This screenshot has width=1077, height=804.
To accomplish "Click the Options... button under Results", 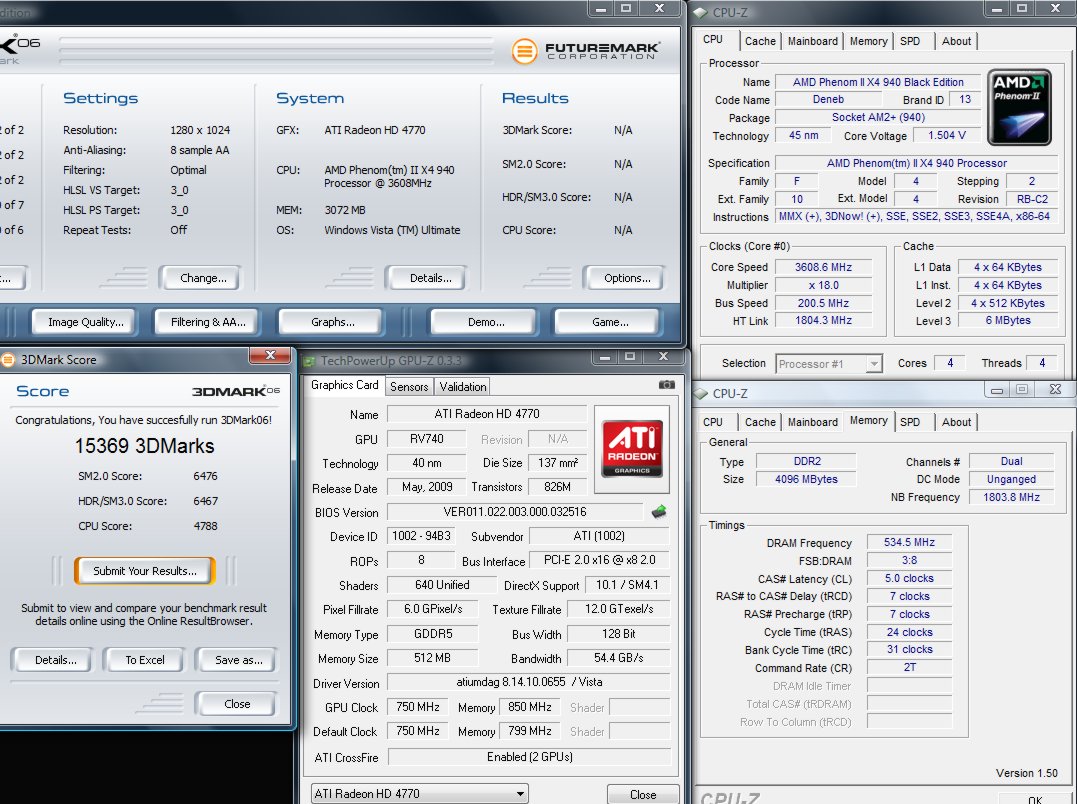I will point(624,278).
